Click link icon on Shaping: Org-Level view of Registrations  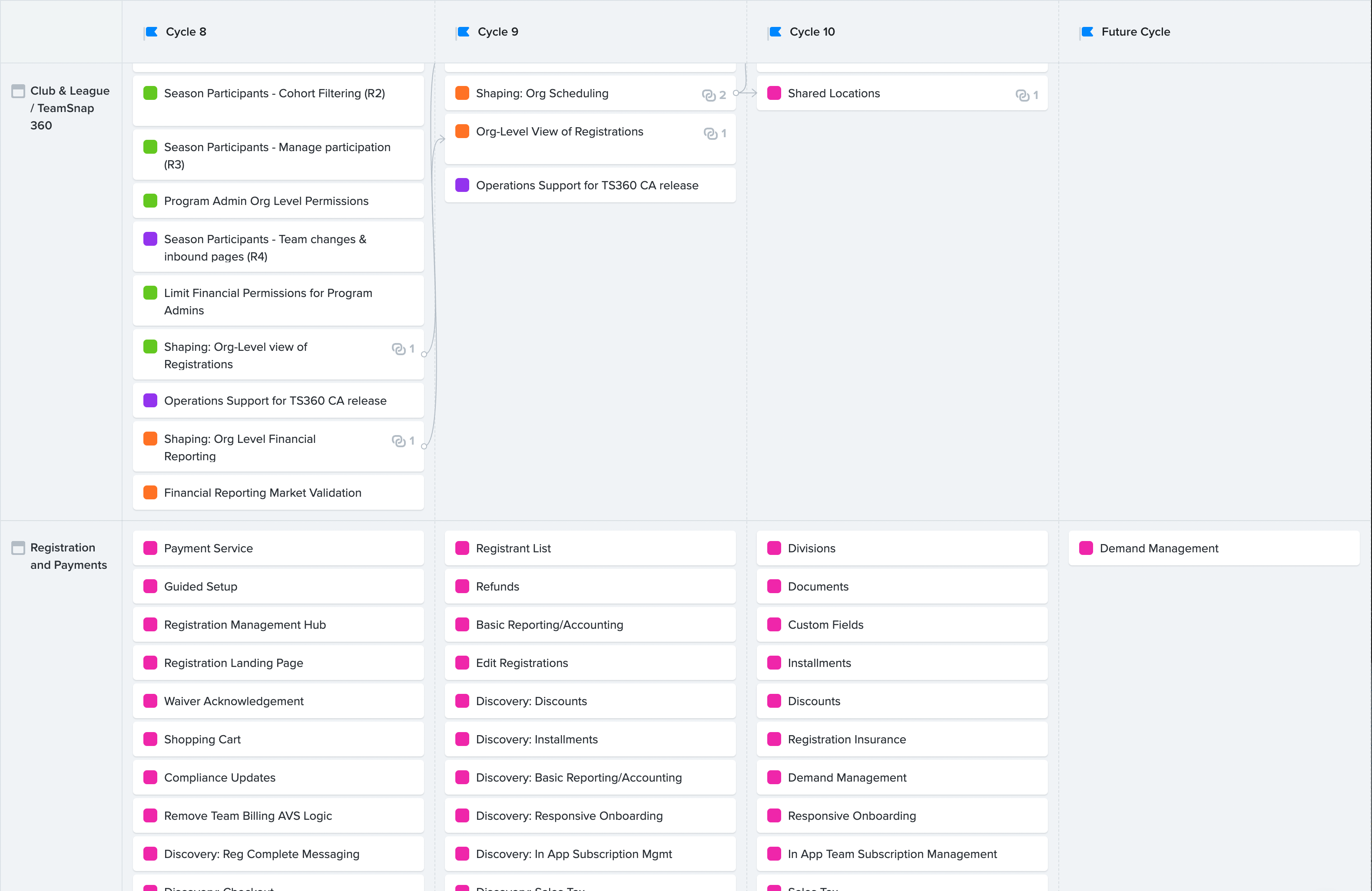398,349
